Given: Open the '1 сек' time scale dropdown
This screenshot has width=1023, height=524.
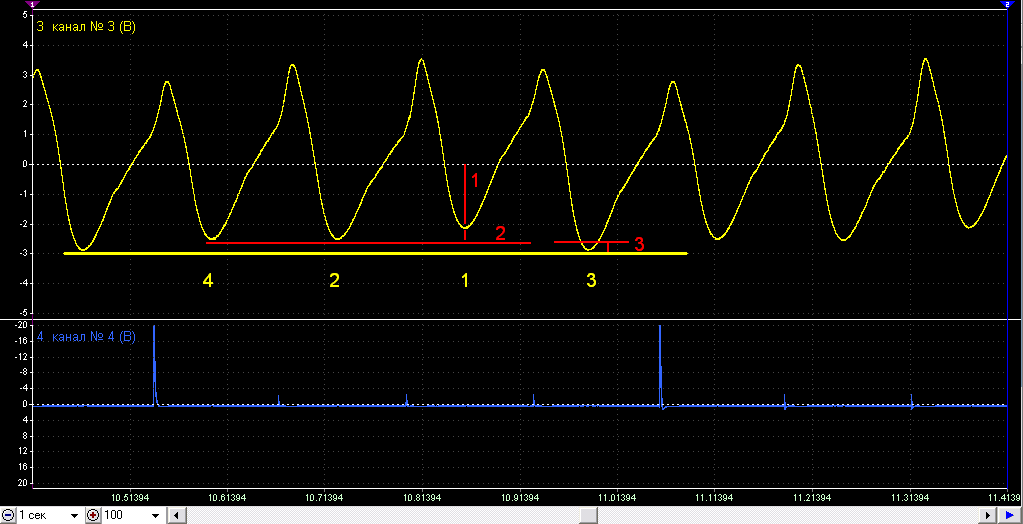Looking at the screenshot, I should click(74, 516).
